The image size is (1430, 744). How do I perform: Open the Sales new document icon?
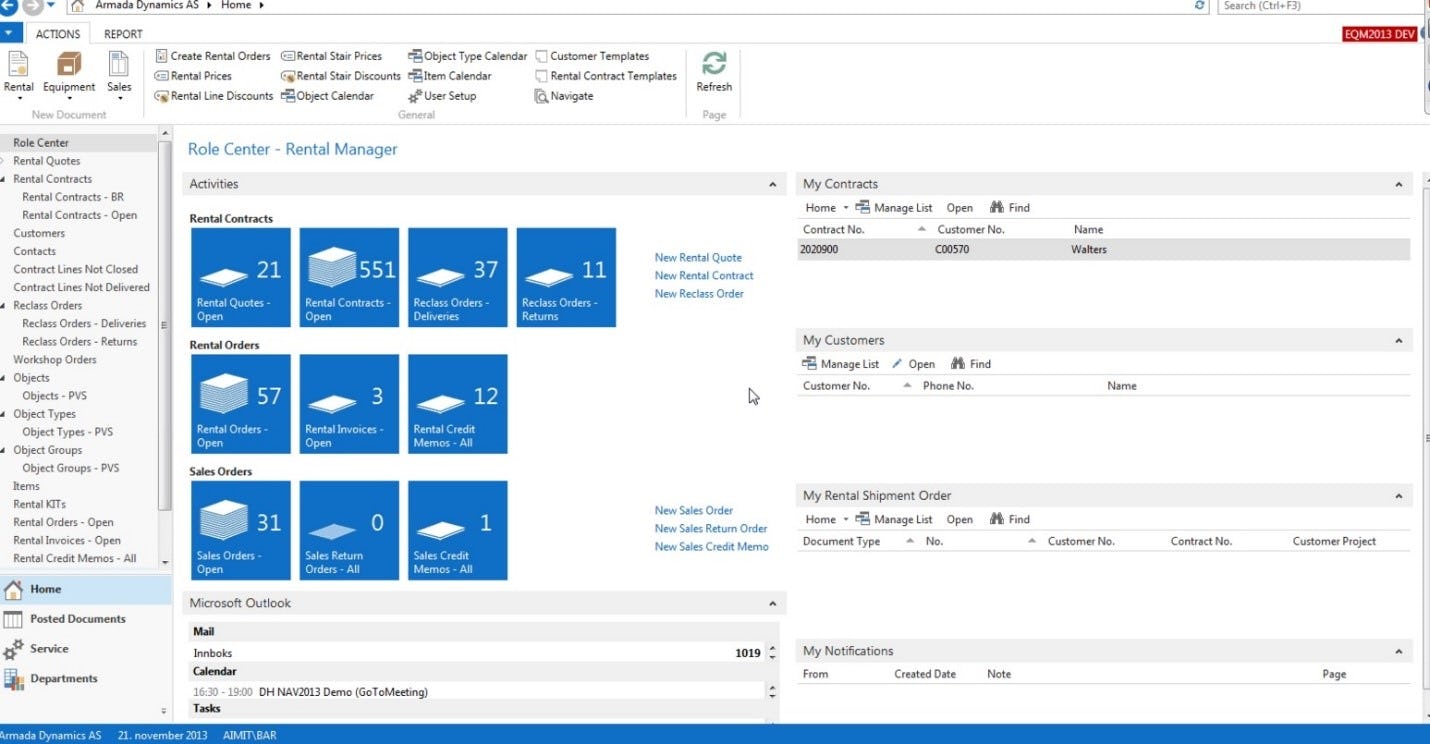click(x=119, y=75)
